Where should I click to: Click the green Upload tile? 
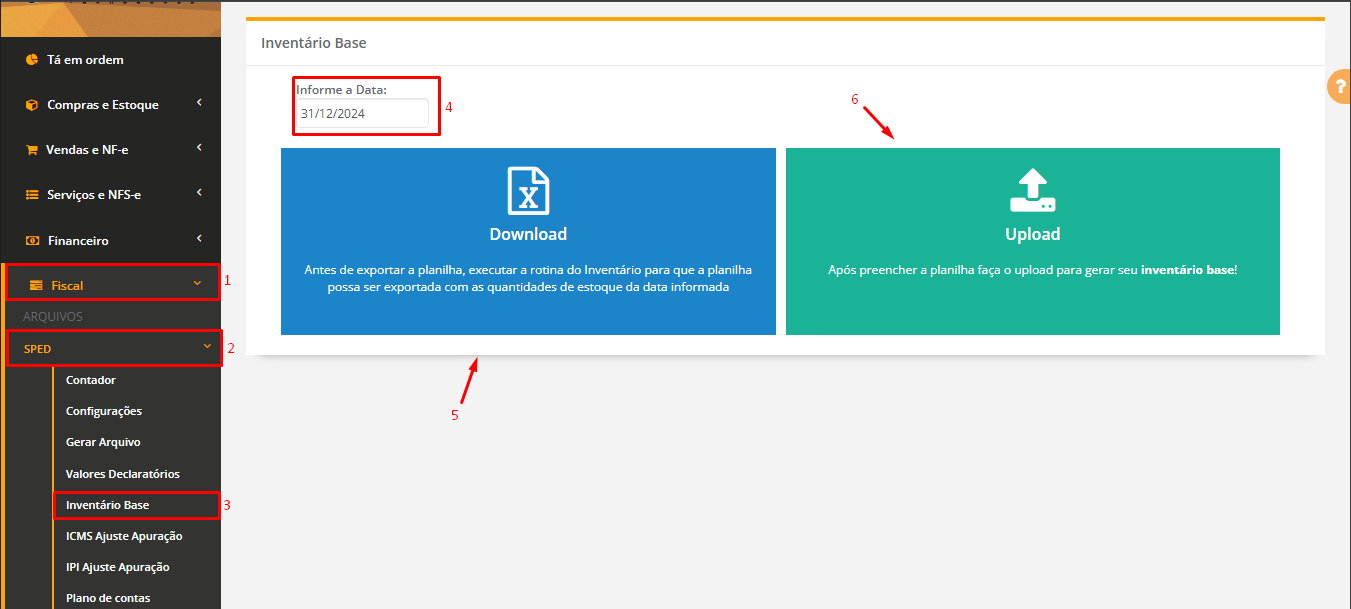tap(1032, 242)
